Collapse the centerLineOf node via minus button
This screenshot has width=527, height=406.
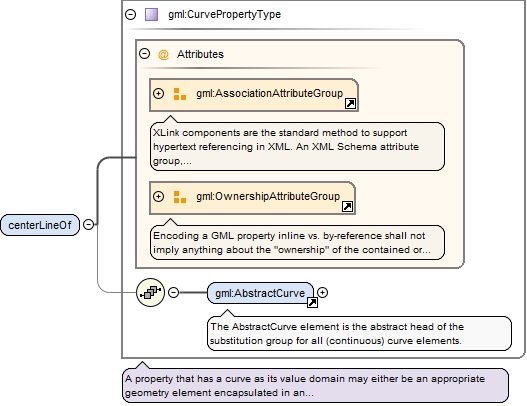pos(89,225)
